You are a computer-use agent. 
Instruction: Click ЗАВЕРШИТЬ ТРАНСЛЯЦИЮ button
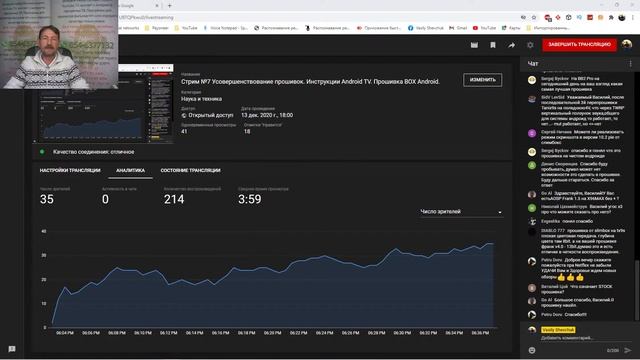click(x=579, y=44)
